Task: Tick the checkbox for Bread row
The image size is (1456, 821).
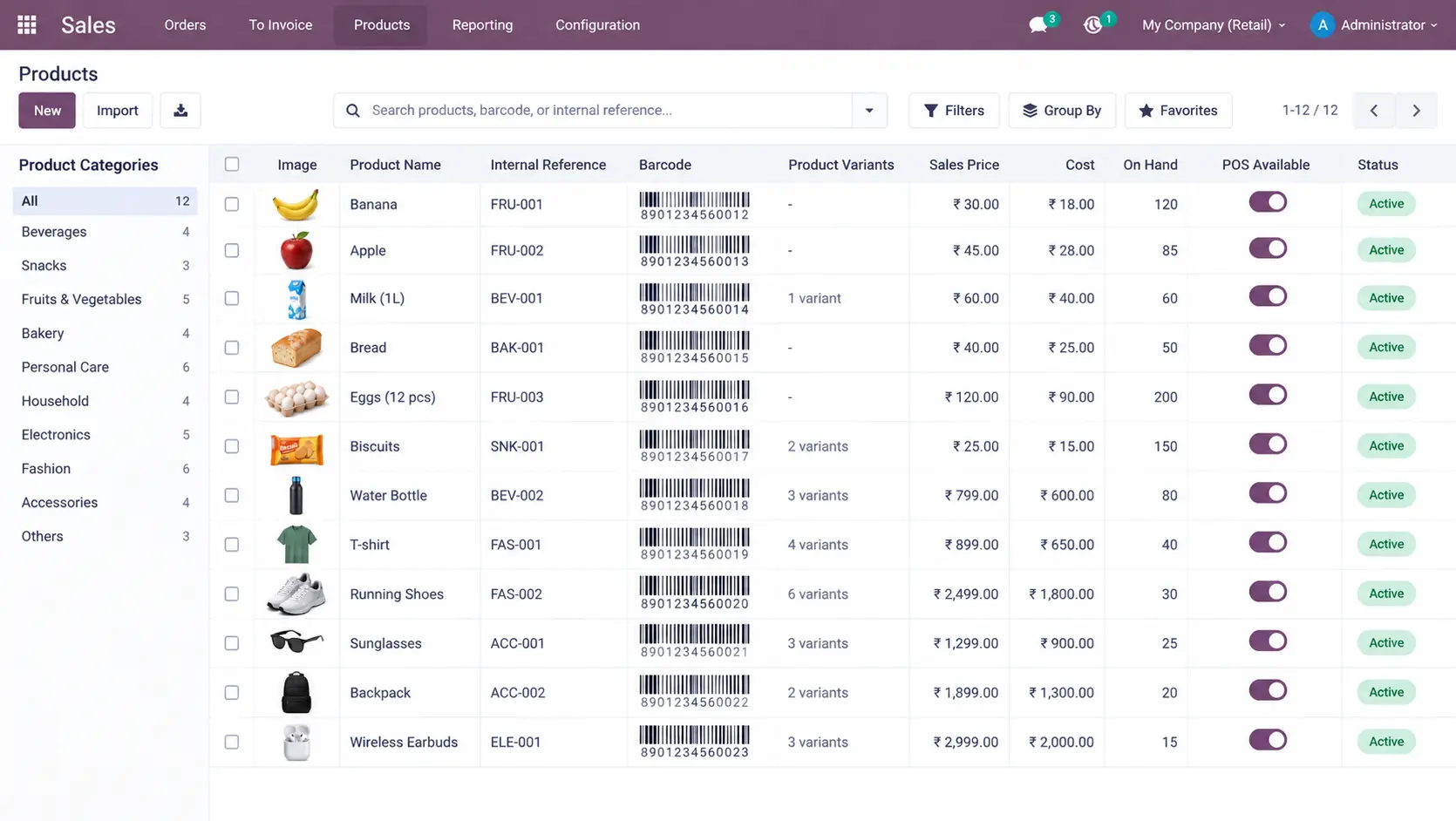Action: tap(232, 348)
